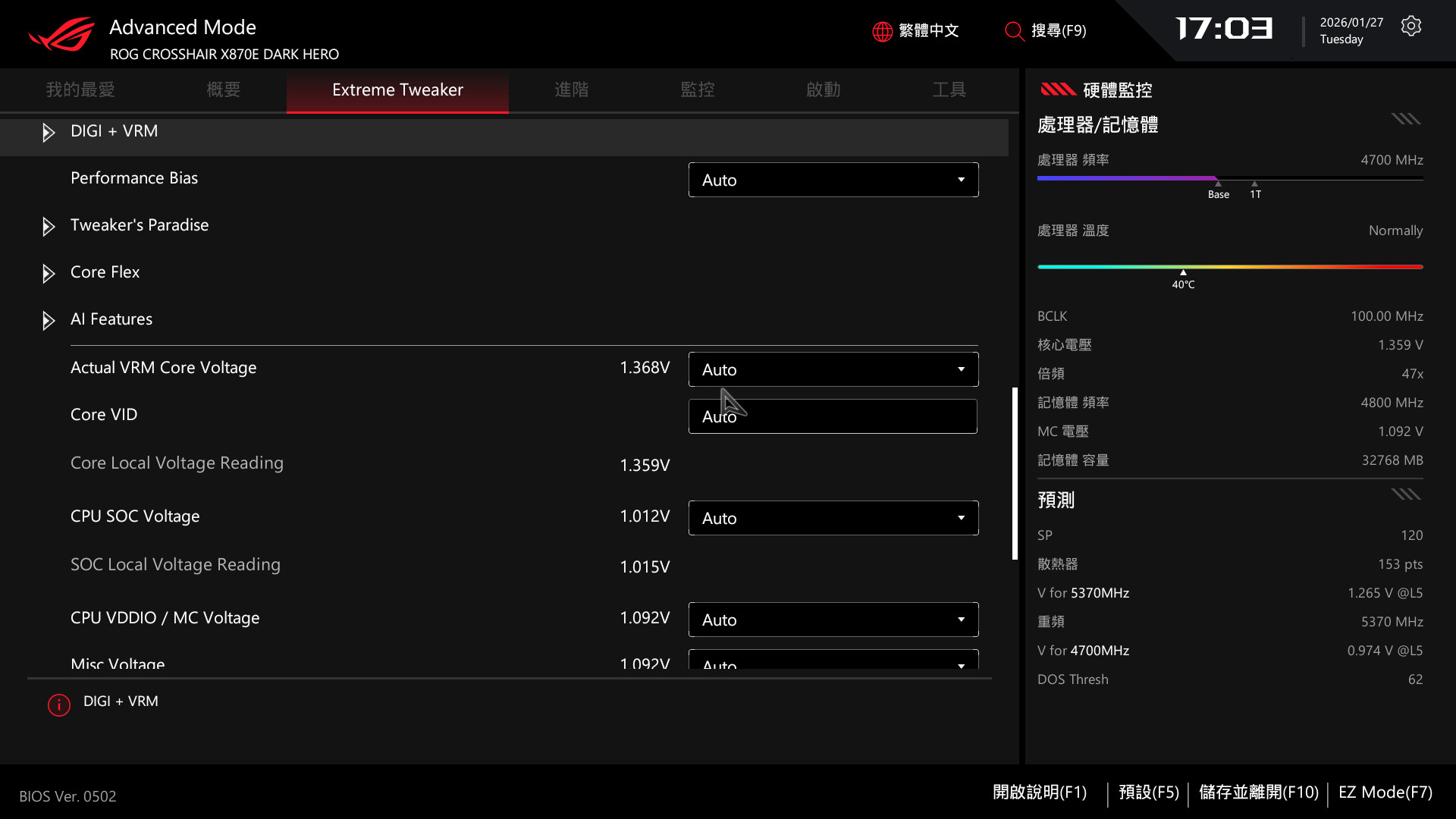Expand the DIGI + VRM submenu arrow
Viewport: 1456px width, 819px height.
[x=49, y=133]
